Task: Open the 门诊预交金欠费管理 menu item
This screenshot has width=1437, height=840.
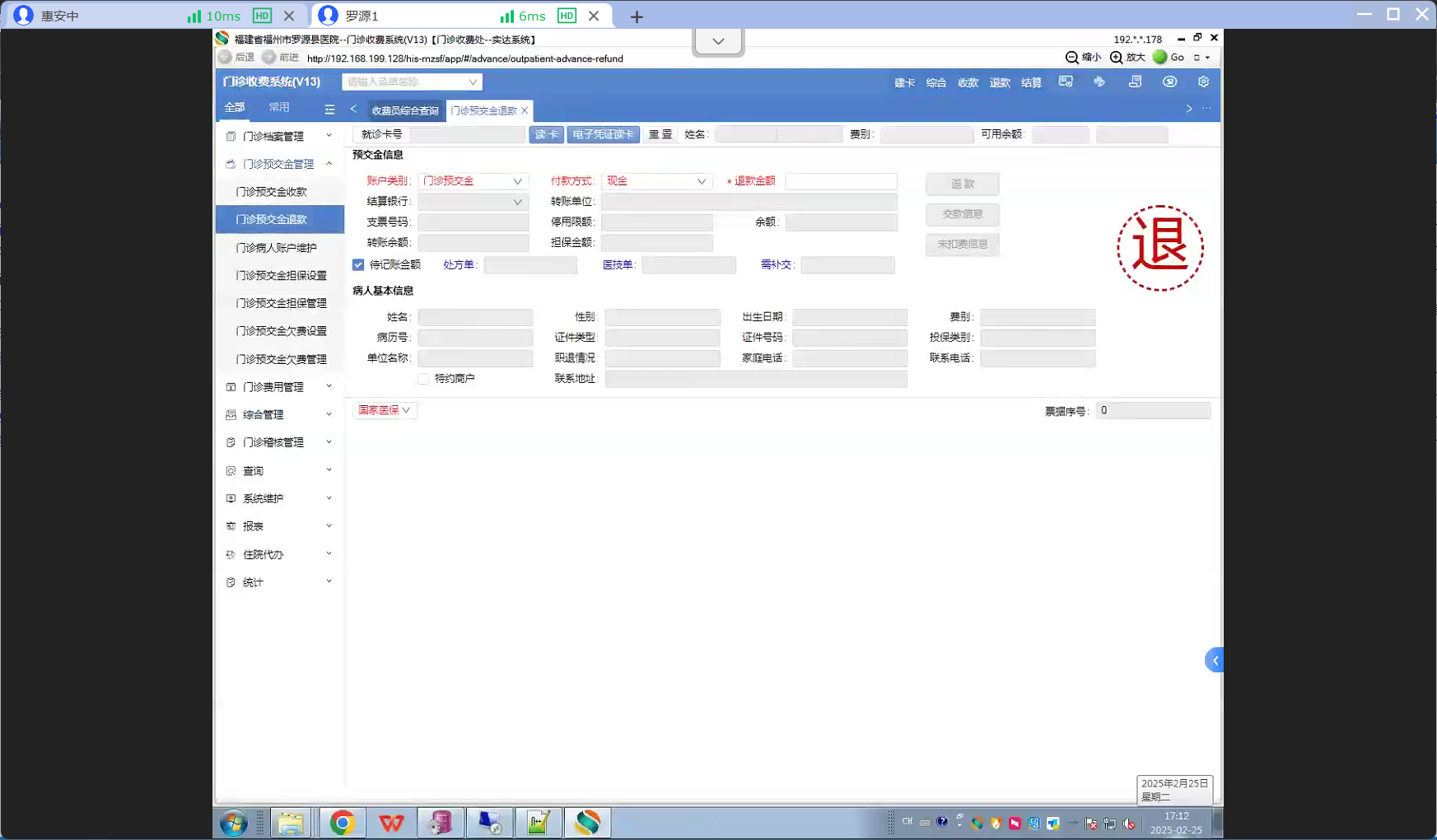Action: [280, 359]
